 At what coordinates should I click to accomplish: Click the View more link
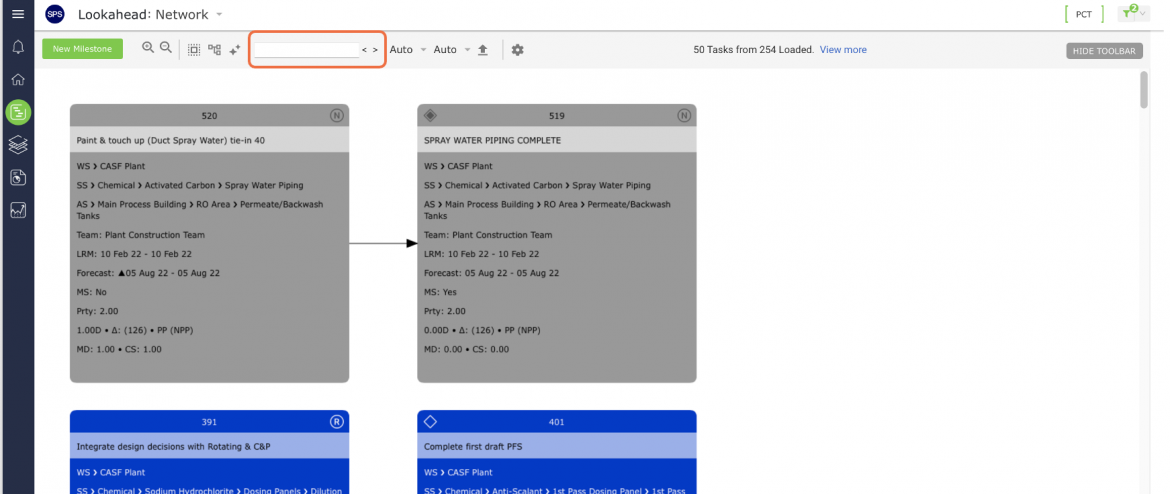[843, 50]
